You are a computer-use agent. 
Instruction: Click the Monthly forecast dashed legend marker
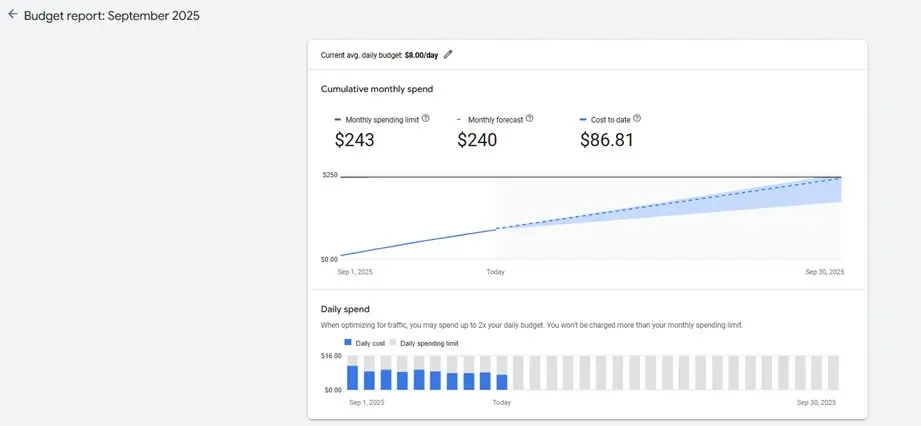point(459,119)
